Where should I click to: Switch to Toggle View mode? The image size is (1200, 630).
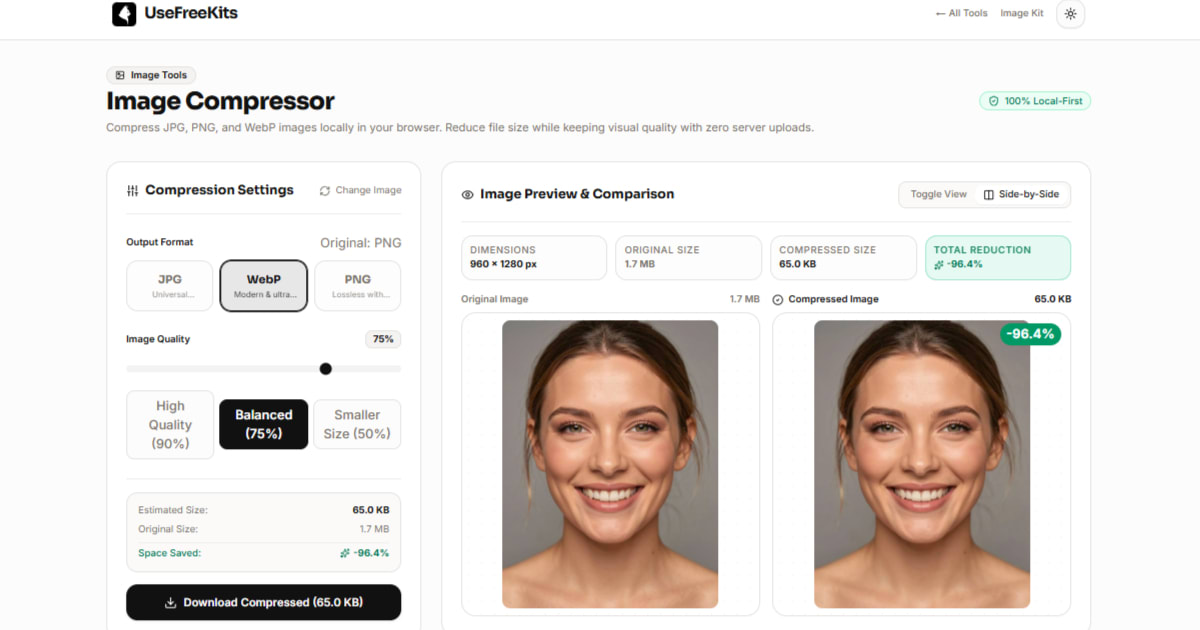point(939,194)
